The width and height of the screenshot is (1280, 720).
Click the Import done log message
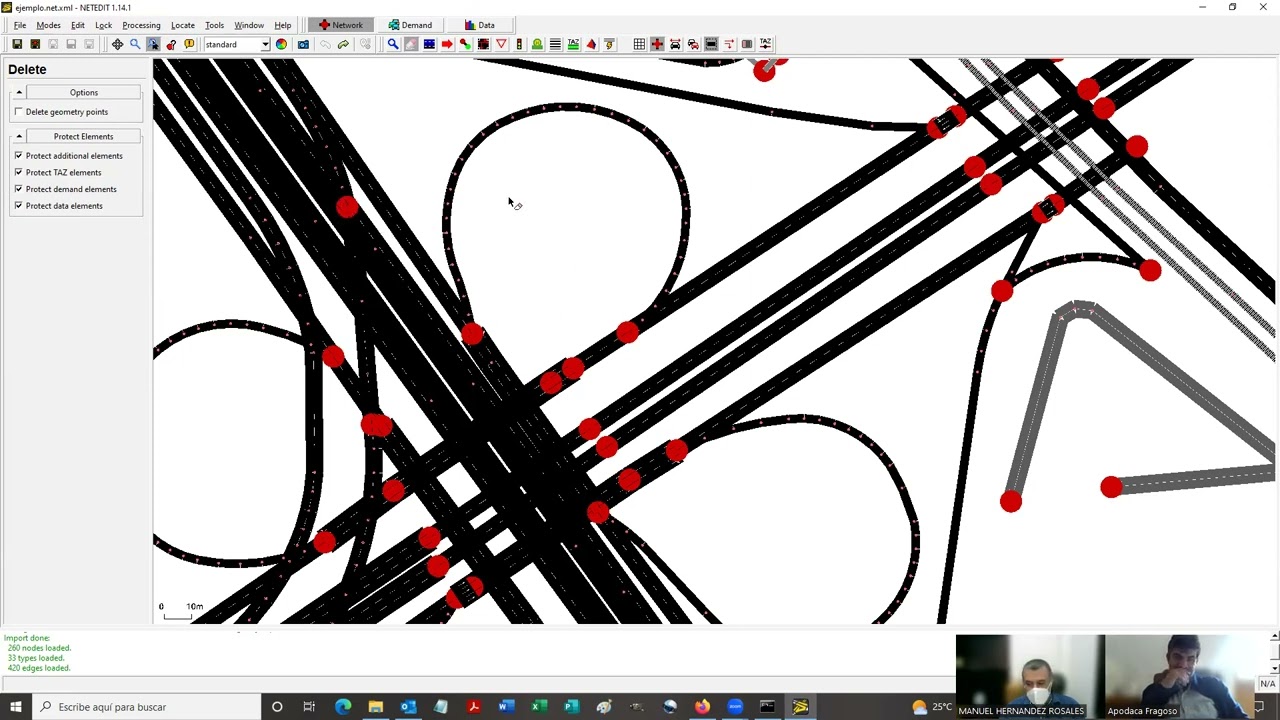[x=27, y=638]
